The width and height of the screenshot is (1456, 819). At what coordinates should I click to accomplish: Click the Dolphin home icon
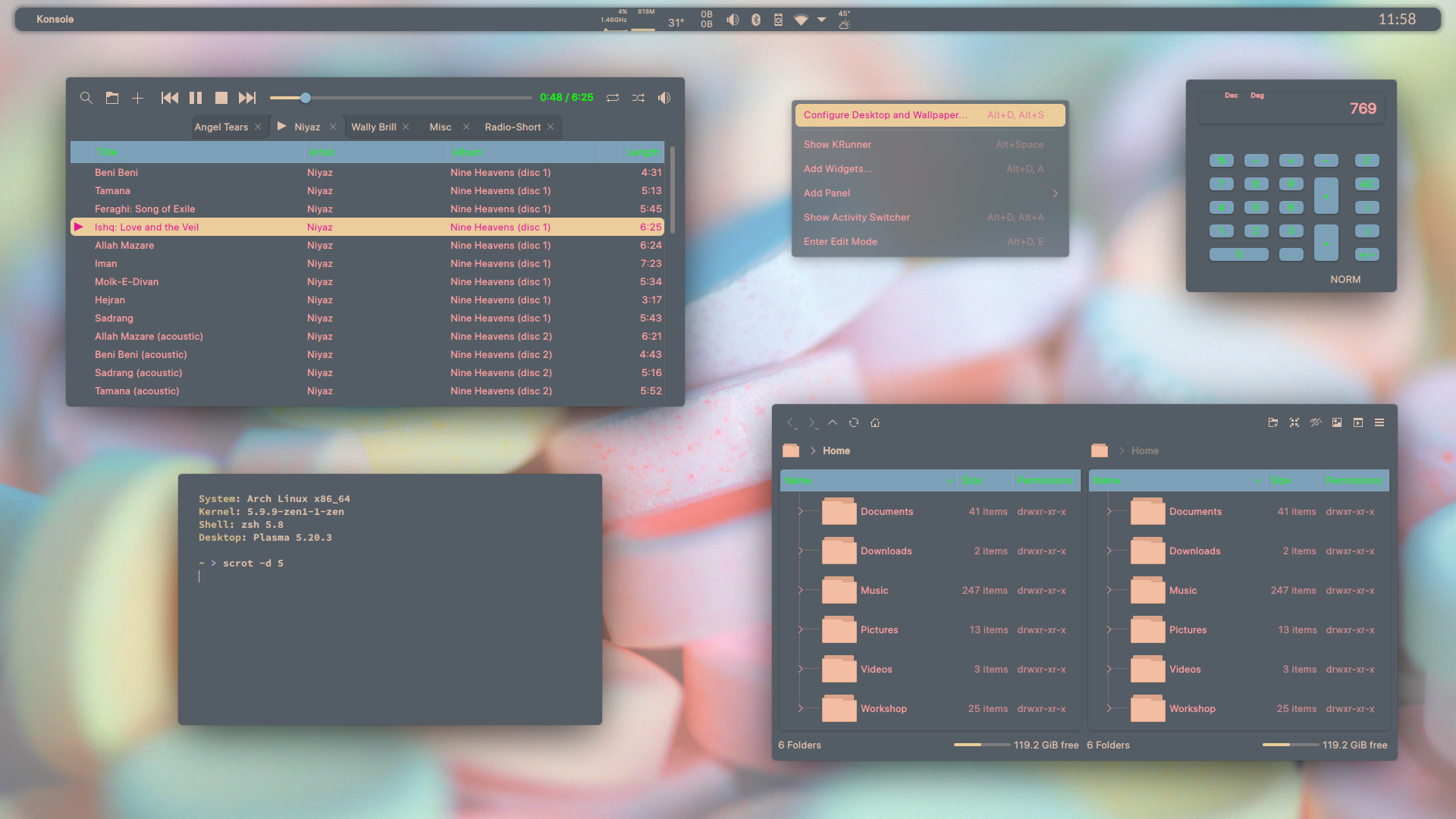click(x=875, y=422)
